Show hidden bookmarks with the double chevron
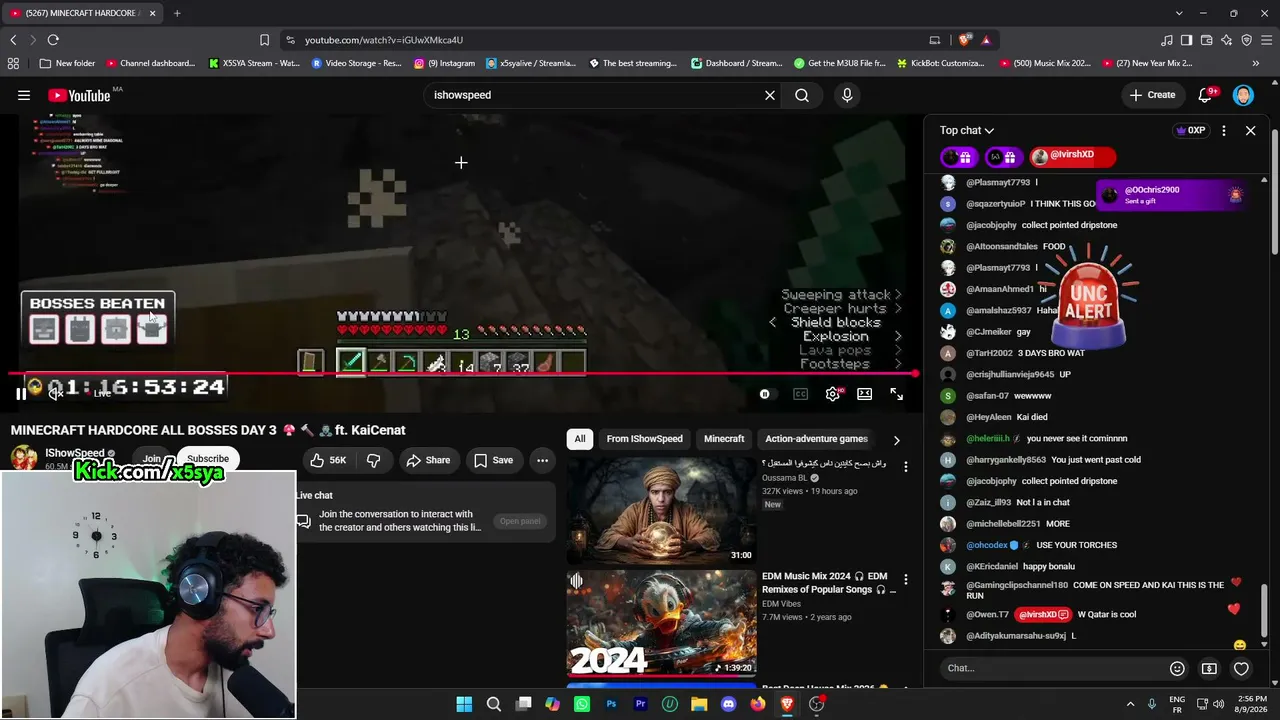This screenshot has width=1280, height=720. coord(1258,63)
